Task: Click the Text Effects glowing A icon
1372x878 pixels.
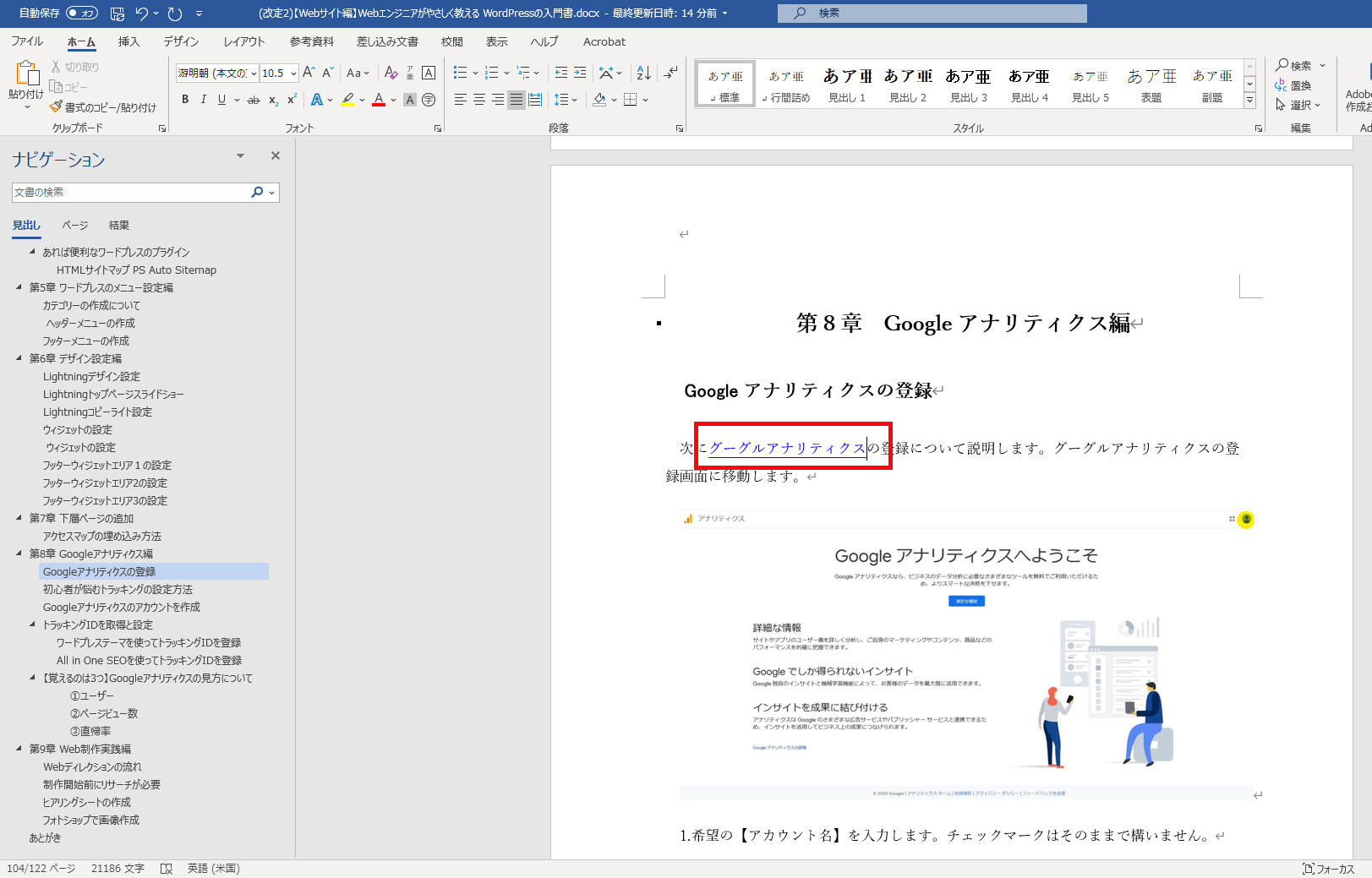Action: coord(317,100)
